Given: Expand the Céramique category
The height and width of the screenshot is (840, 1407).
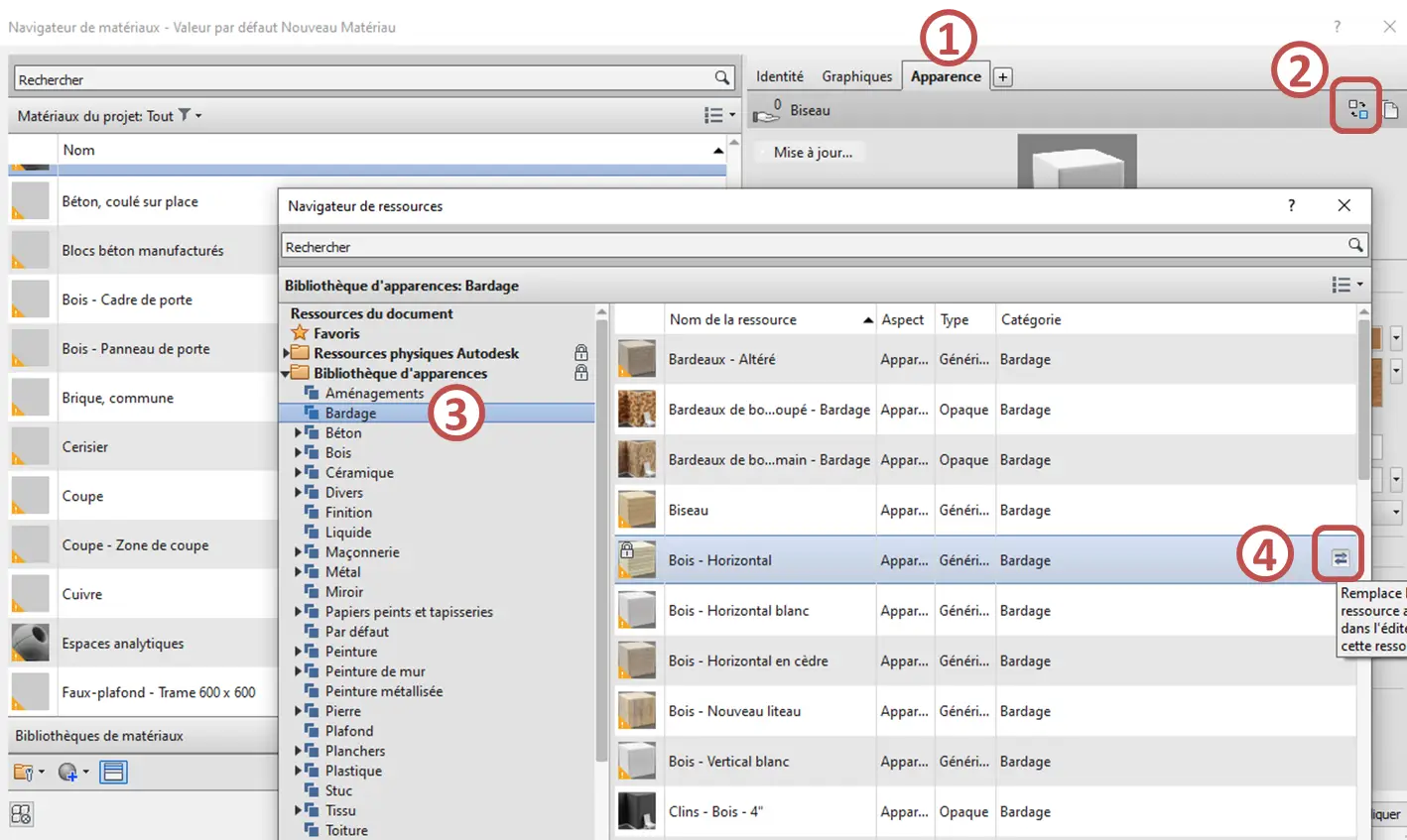Looking at the screenshot, I should point(298,472).
